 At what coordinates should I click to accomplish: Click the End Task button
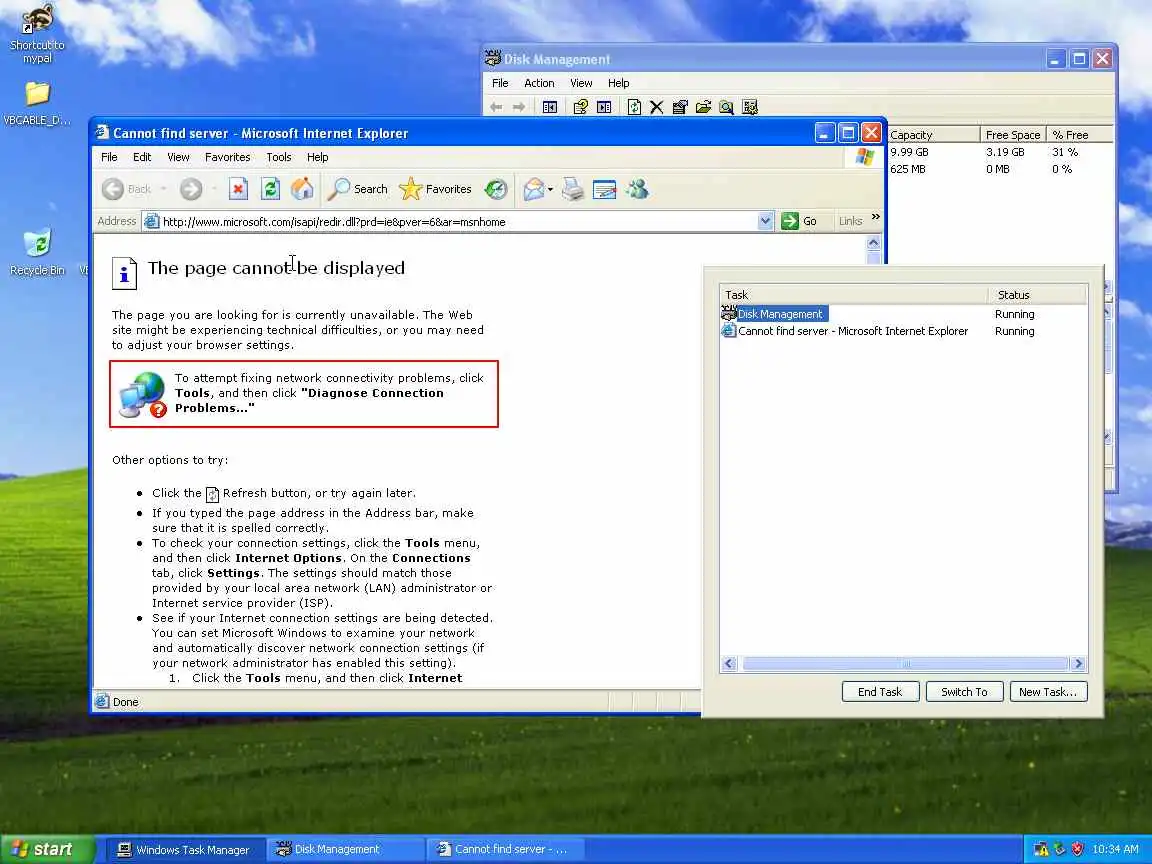(x=880, y=692)
